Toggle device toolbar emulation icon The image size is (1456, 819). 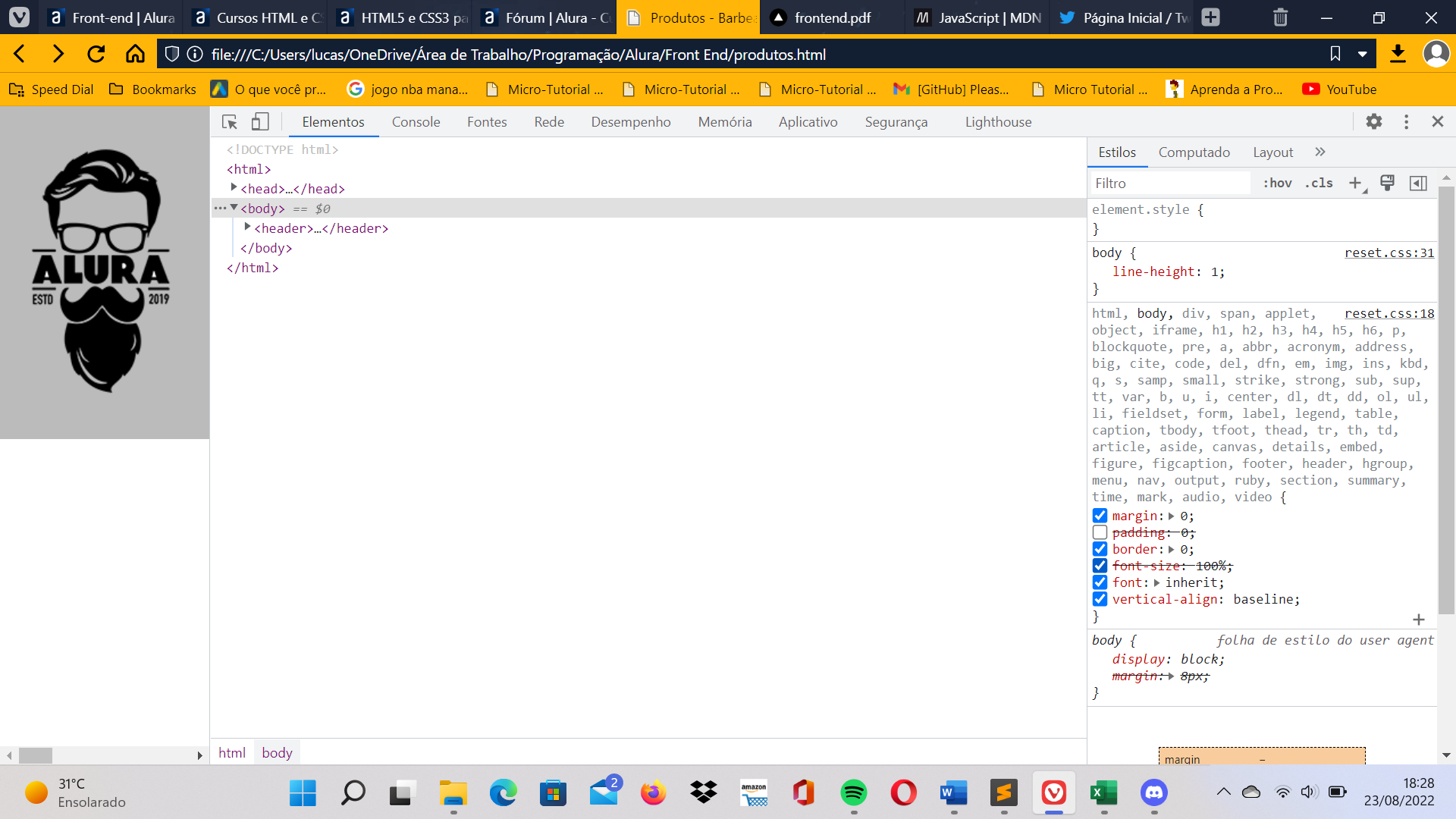coord(260,122)
